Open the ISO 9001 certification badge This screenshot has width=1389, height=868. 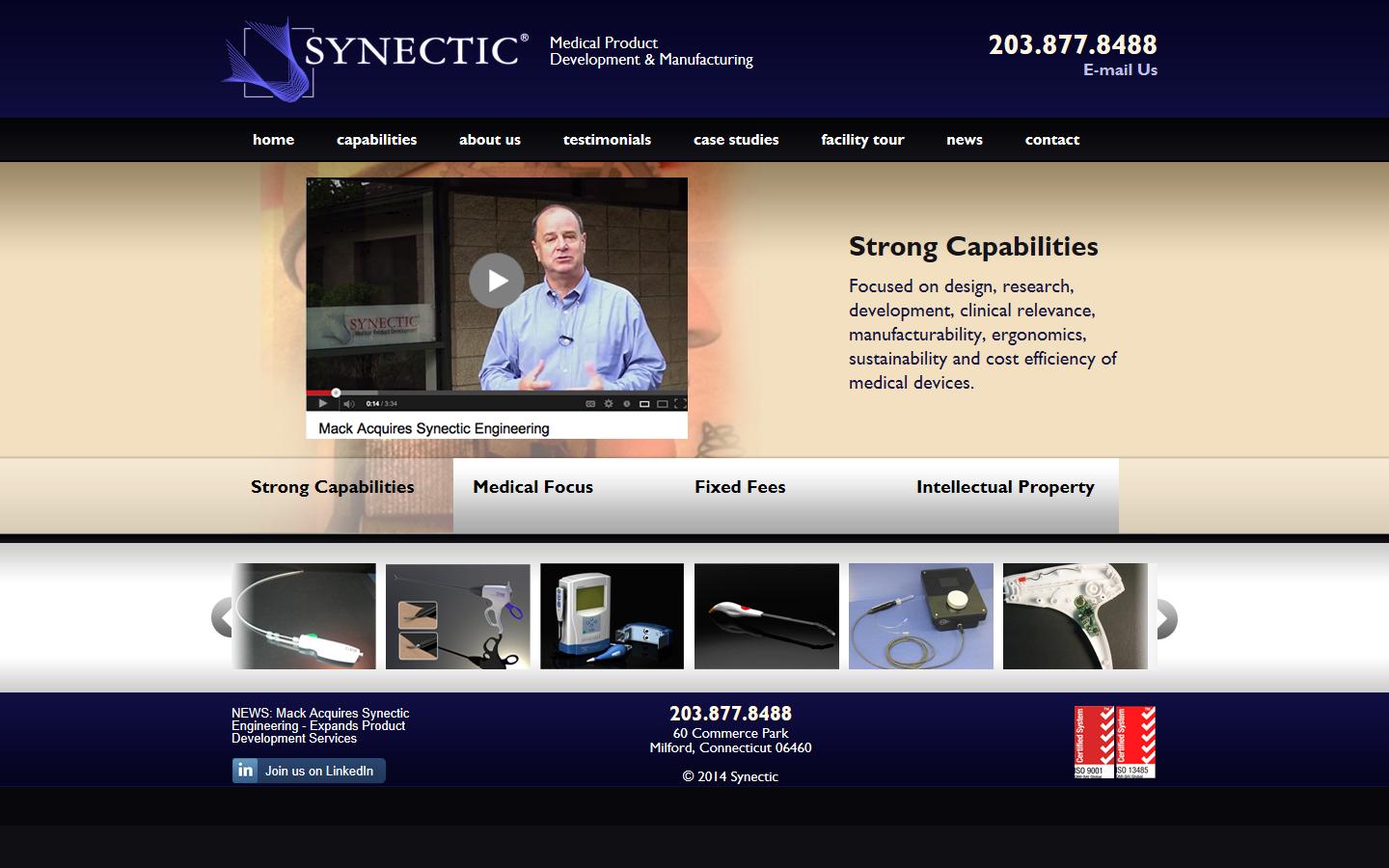[1094, 742]
